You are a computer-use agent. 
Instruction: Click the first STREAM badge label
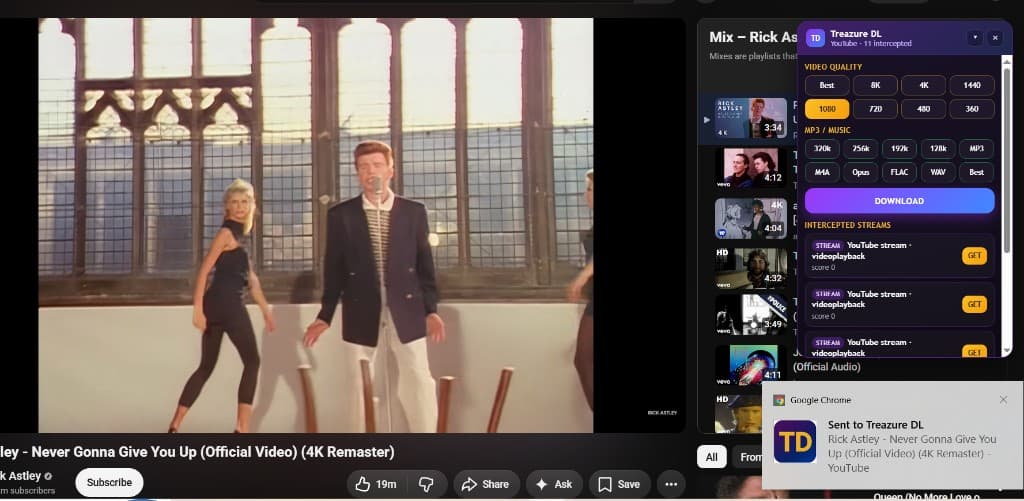click(827, 246)
